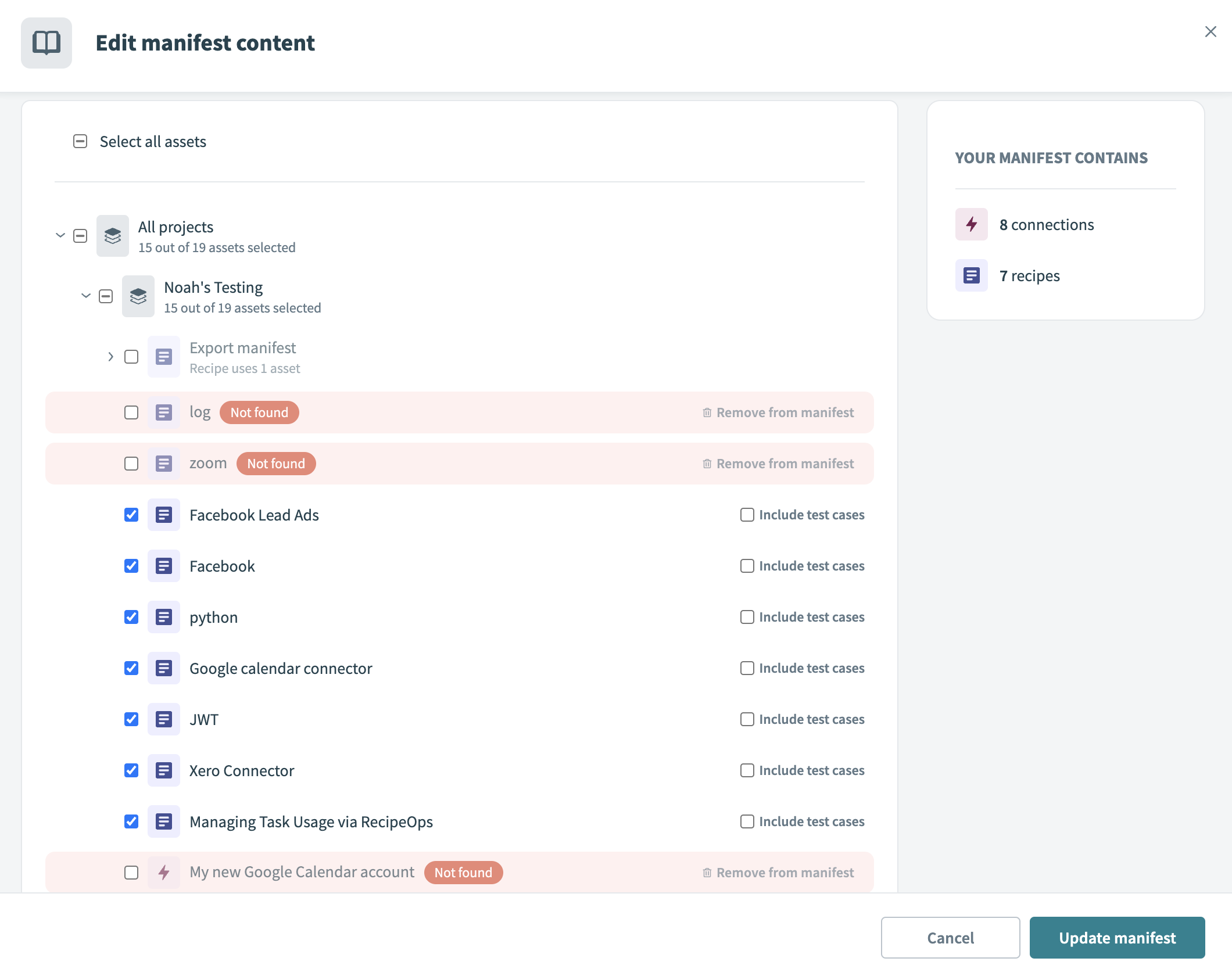1232x976 pixels.
Task: Enable Include test cases for python
Action: [x=747, y=617]
